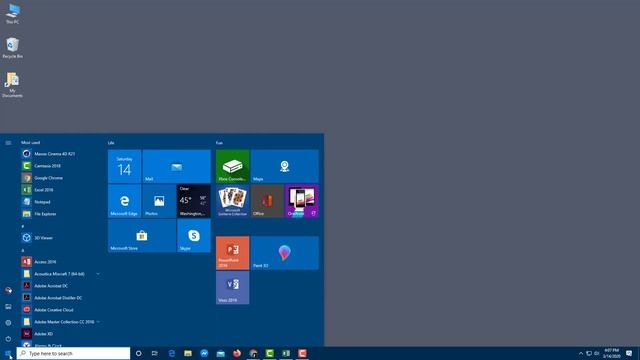Open Settings gear in the Start rail
Viewport: 640px width, 360px height.
[8, 323]
